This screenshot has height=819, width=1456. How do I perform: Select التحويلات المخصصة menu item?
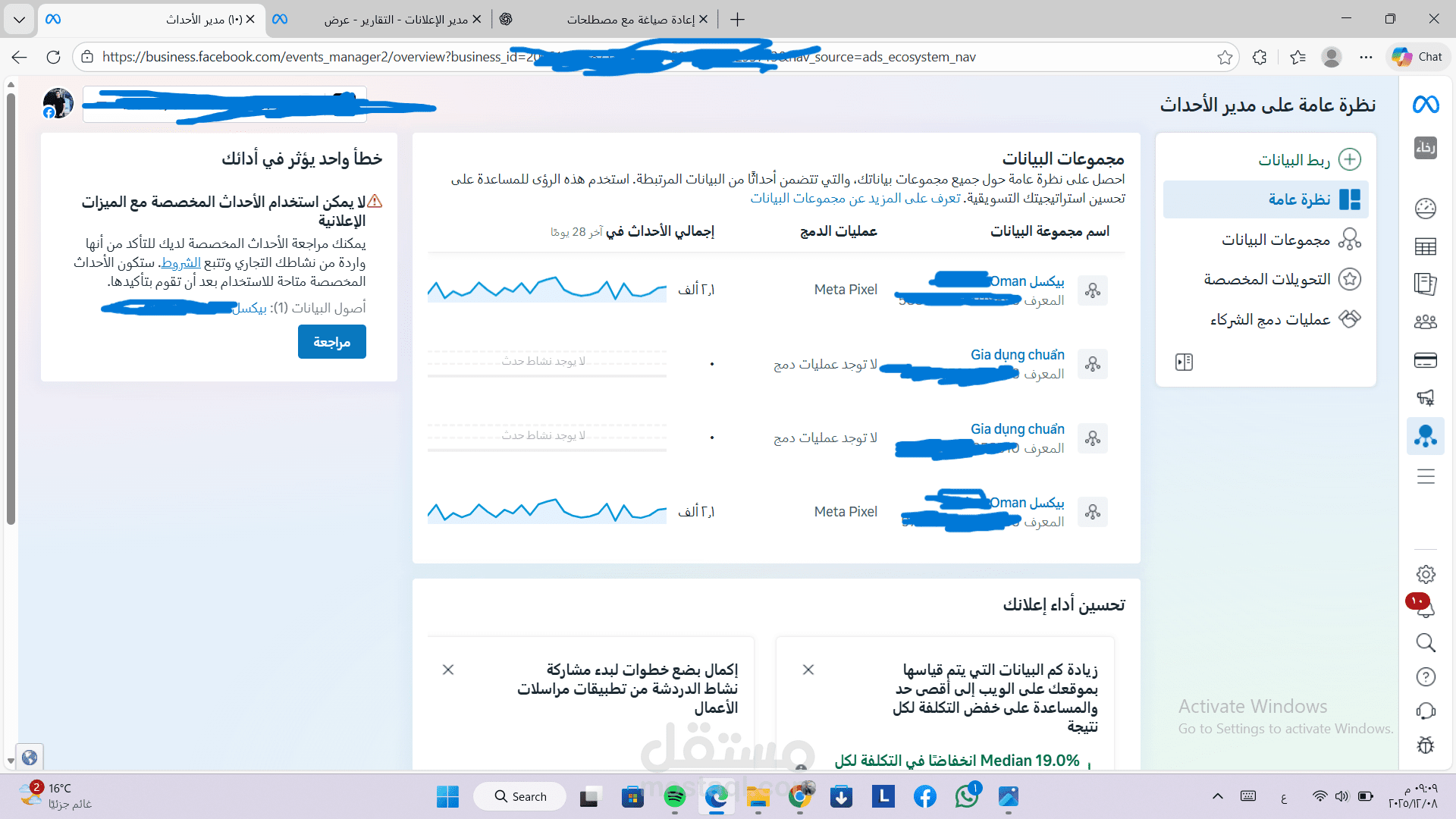(x=1266, y=279)
